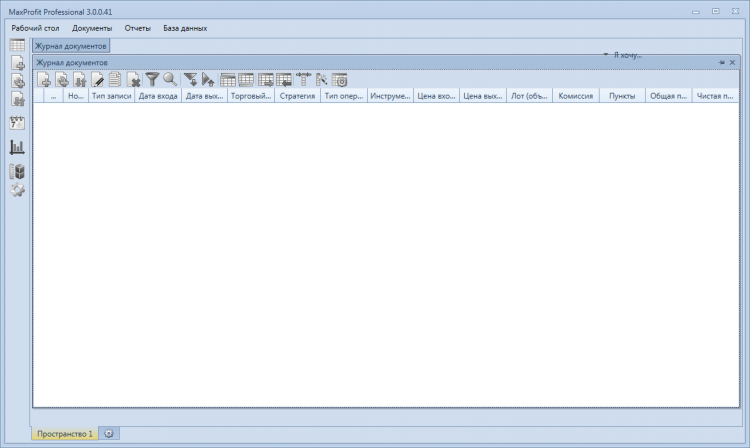
Task: Click the Общая п... column header
Action: pyautogui.click(x=668, y=96)
